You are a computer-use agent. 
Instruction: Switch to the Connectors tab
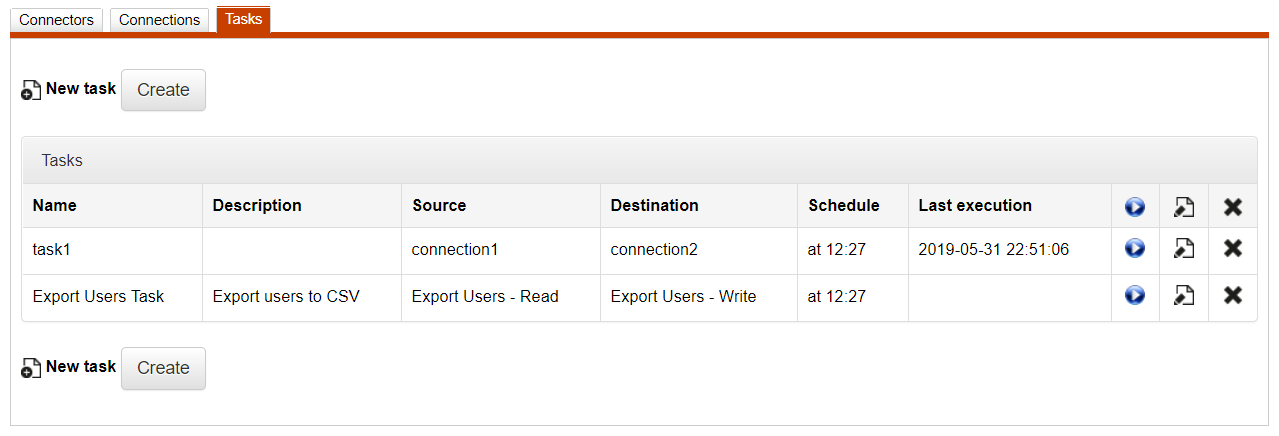(x=57, y=20)
